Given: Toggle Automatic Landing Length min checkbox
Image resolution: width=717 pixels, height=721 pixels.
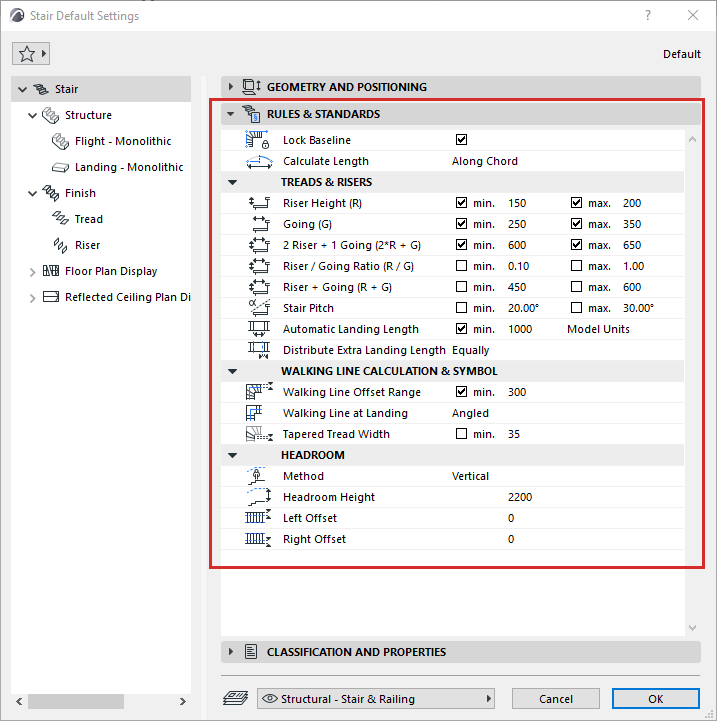Looking at the screenshot, I should [461, 329].
